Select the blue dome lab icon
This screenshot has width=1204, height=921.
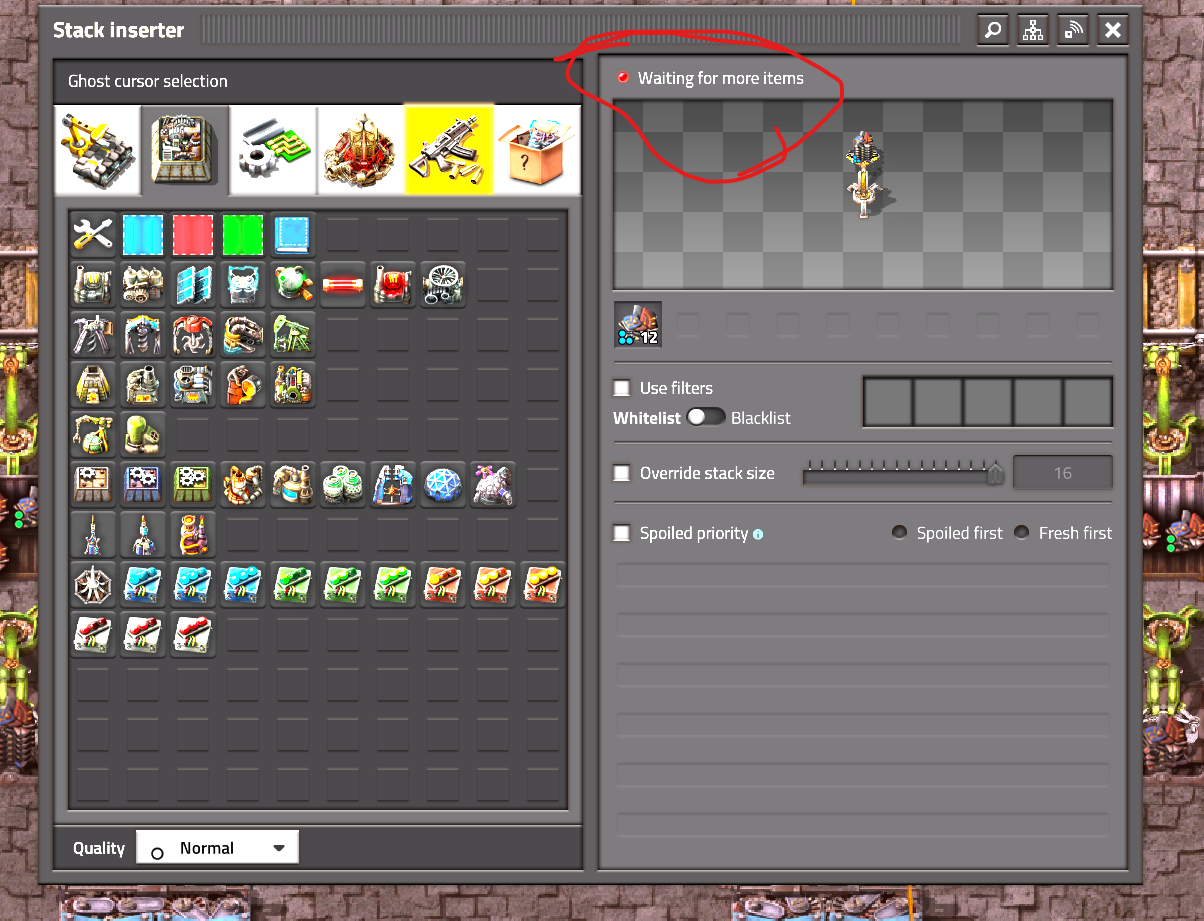(445, 485)
